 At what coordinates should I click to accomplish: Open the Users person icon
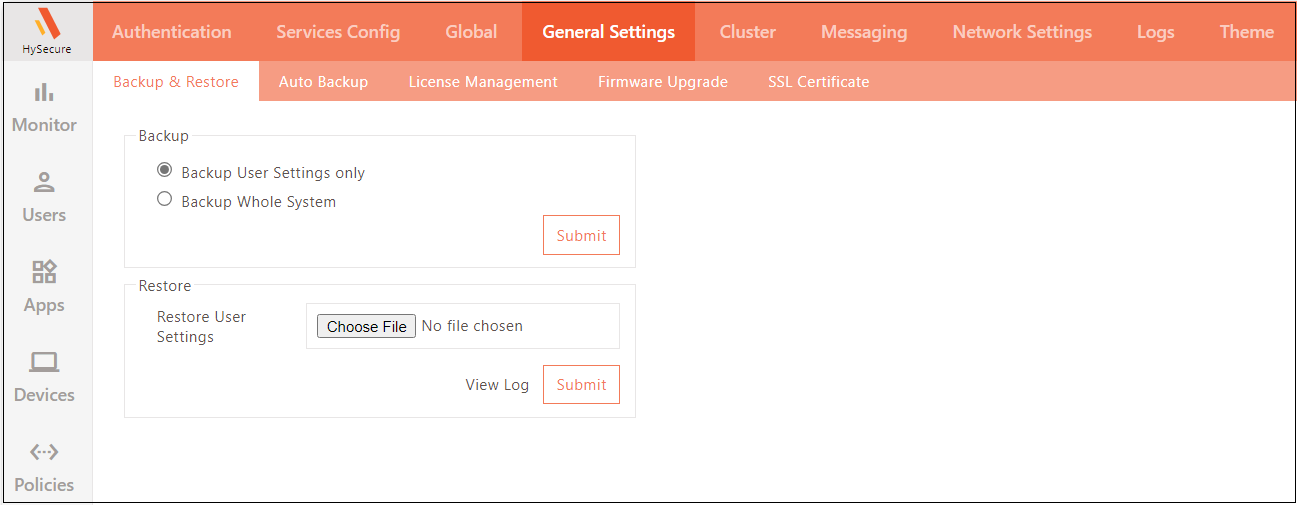click(44, 183)
